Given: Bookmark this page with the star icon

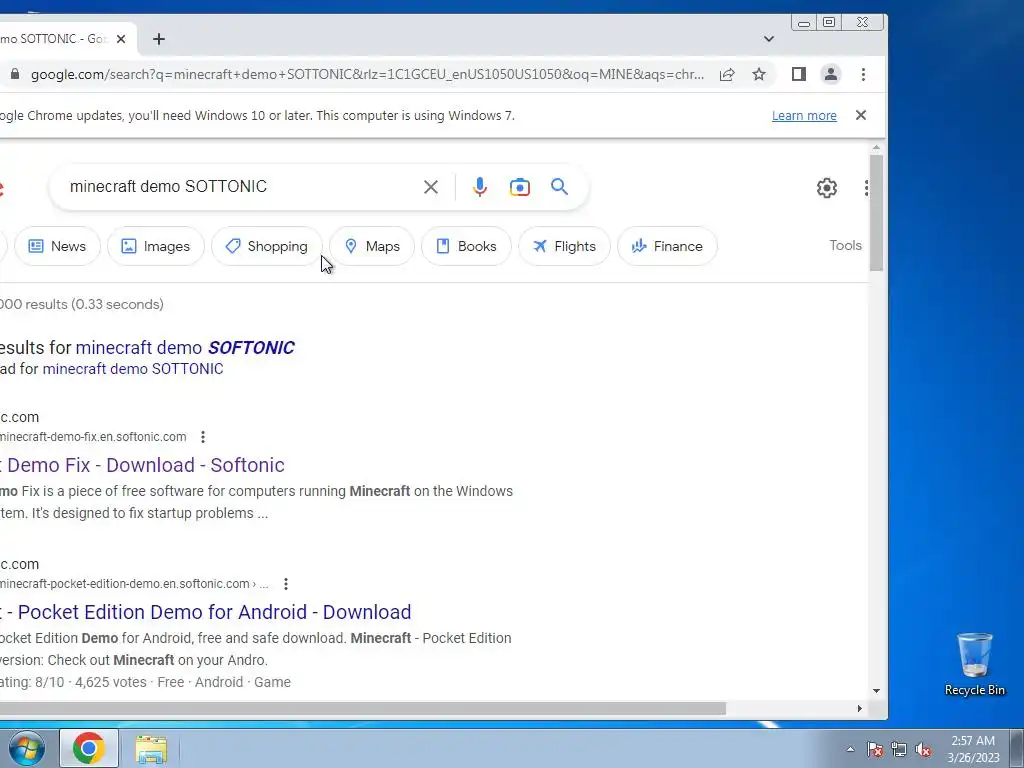Looking at the screenshot, I should [759, 74].
